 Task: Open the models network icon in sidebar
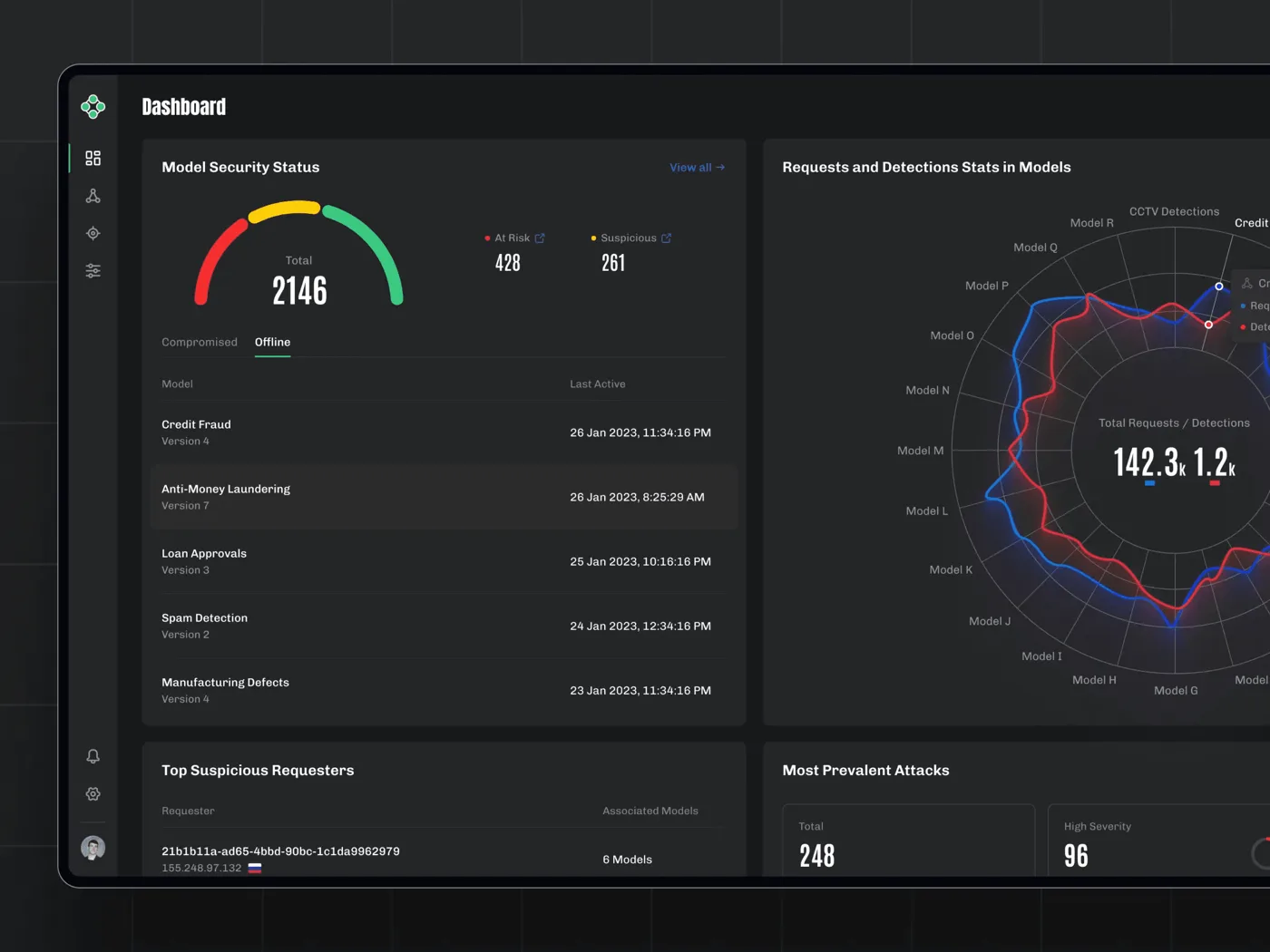(93, 196)
